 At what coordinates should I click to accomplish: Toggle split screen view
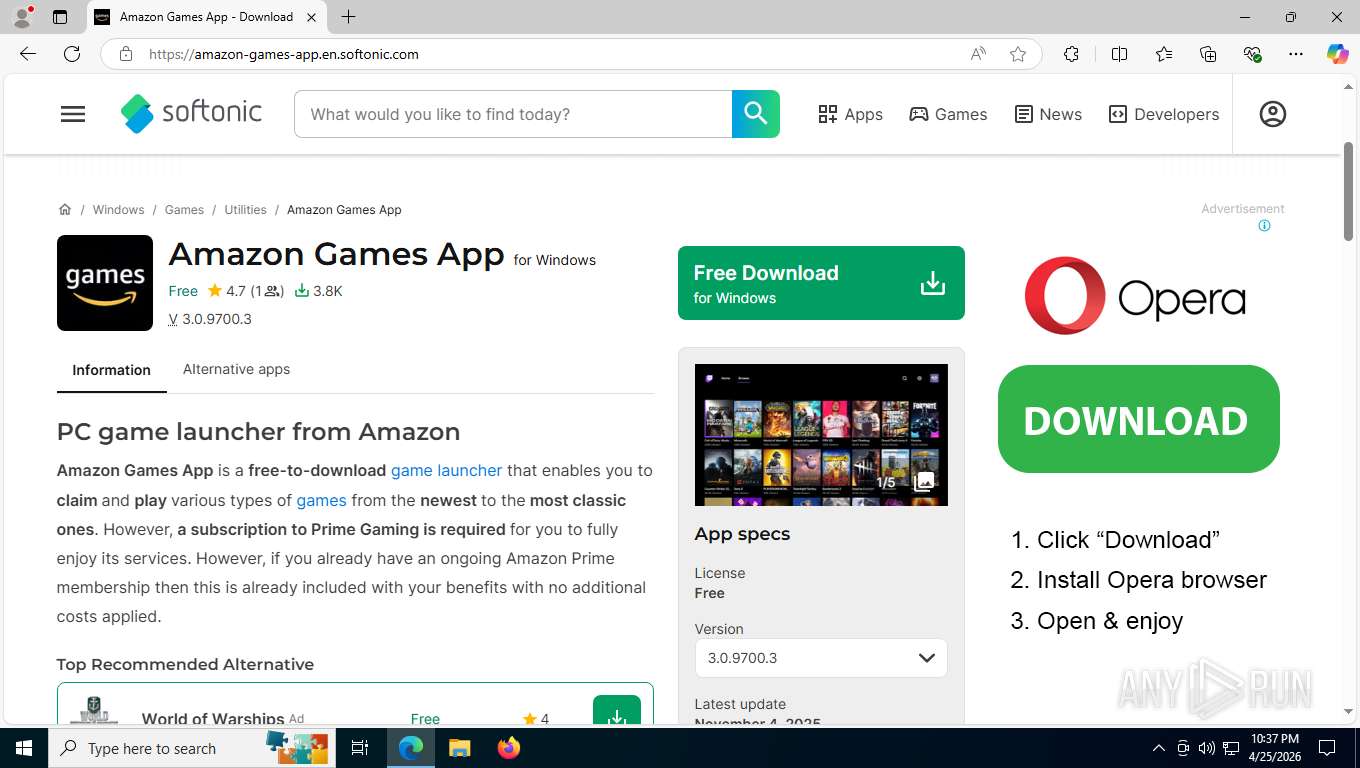[1120, 54]
